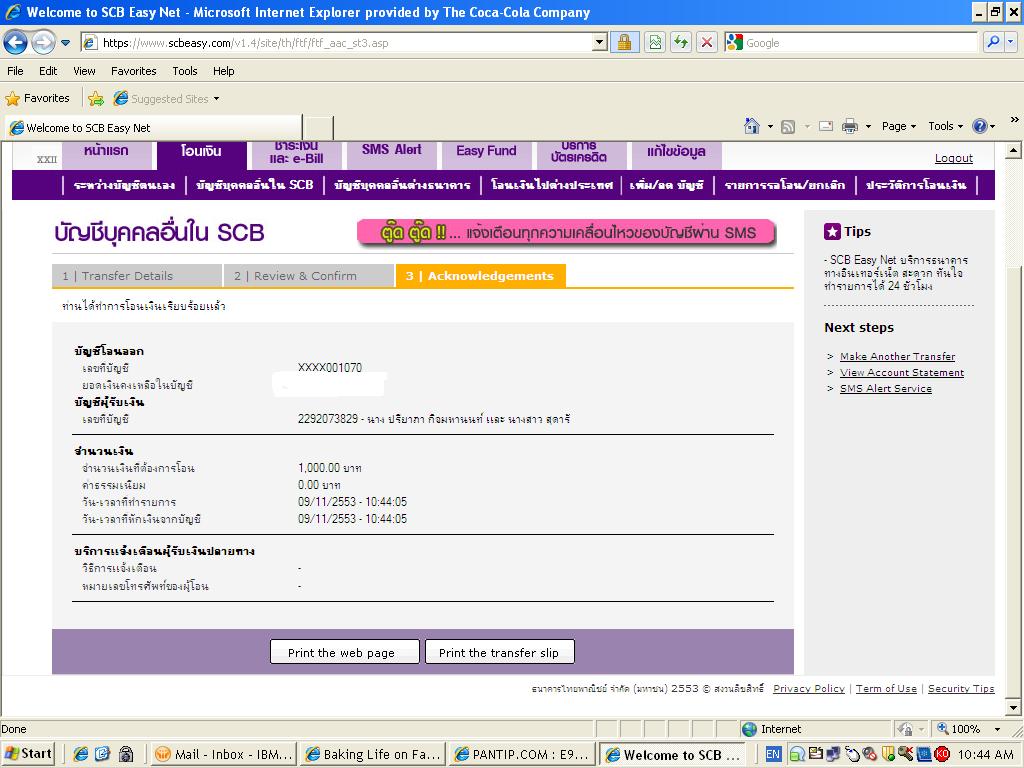The image size is (1024, 768).
Task: Click the RSS feeds icon
Action: pyautogui.click(x=788, y=127)
